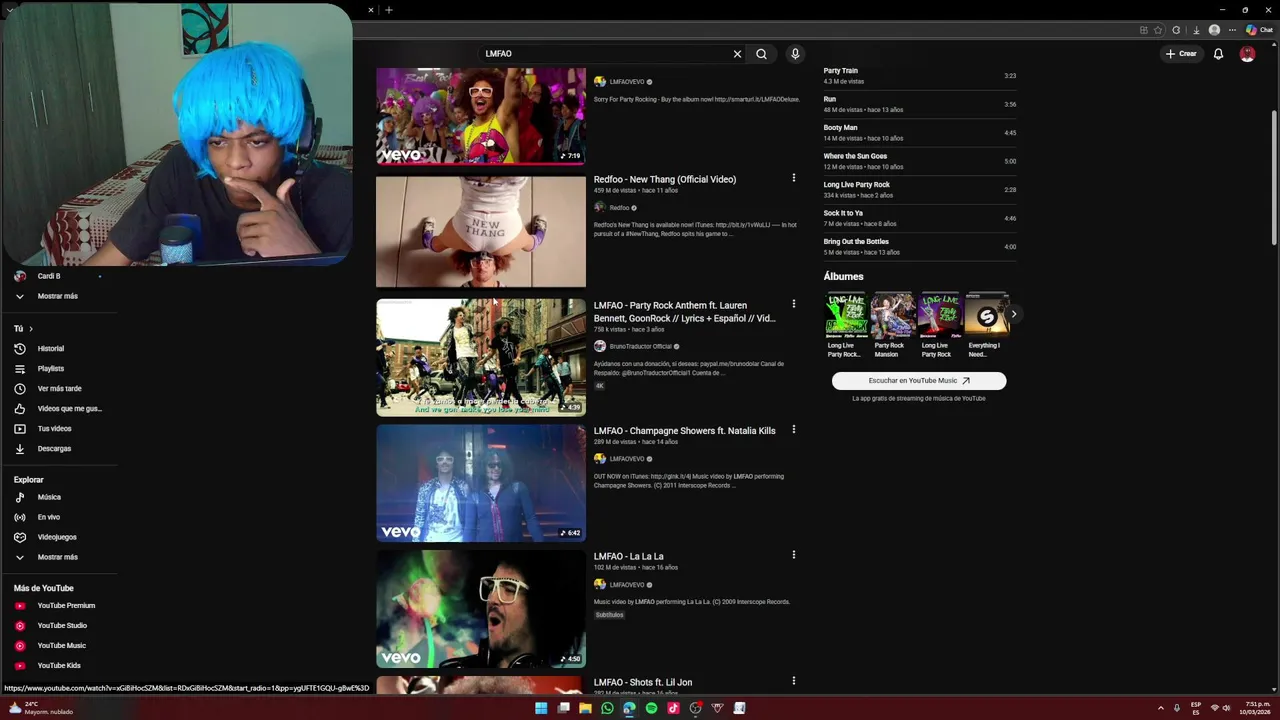Expand the Tú section chevron
This screenshot has width=1280, height=720.
[31, 329]
